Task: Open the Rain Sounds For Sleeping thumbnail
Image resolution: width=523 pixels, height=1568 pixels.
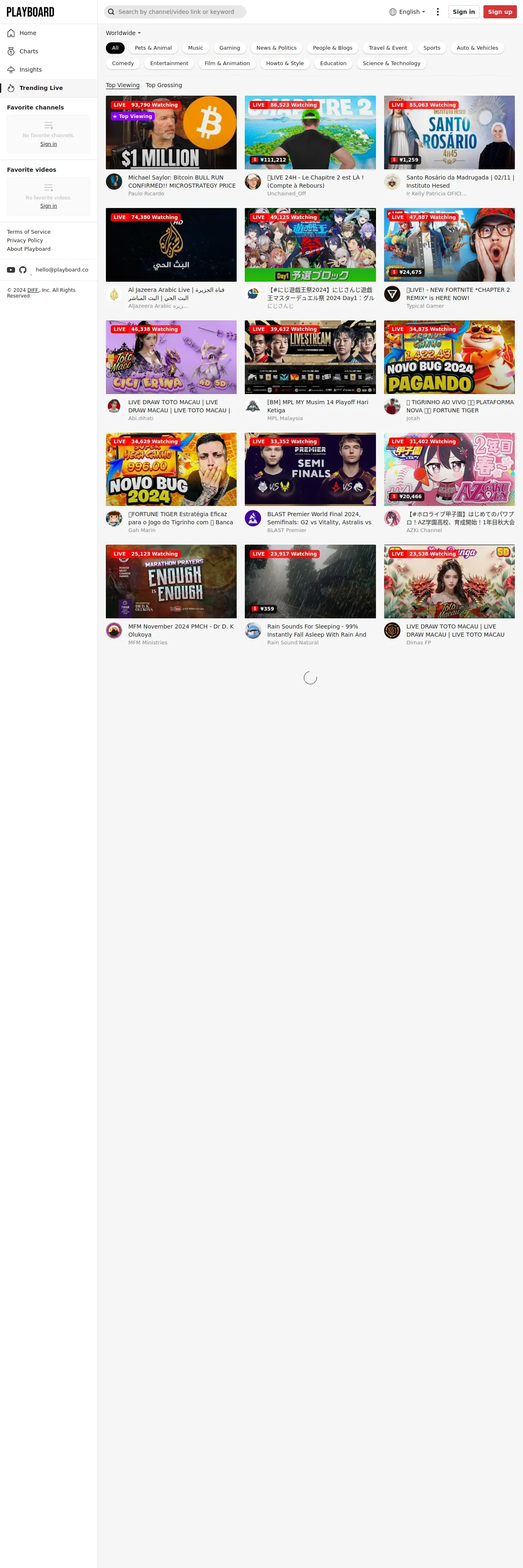Action: coord(310,581)
